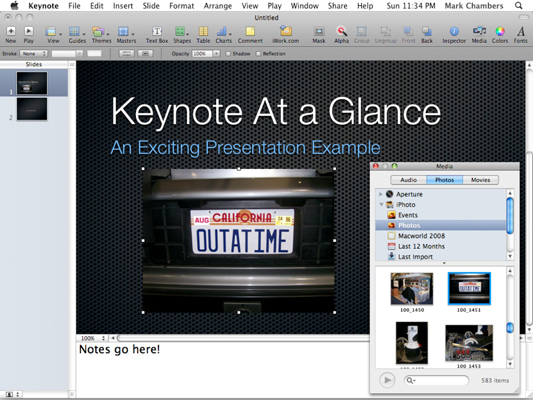Enable the Reflection checkbox

click(x=258, y=54)
